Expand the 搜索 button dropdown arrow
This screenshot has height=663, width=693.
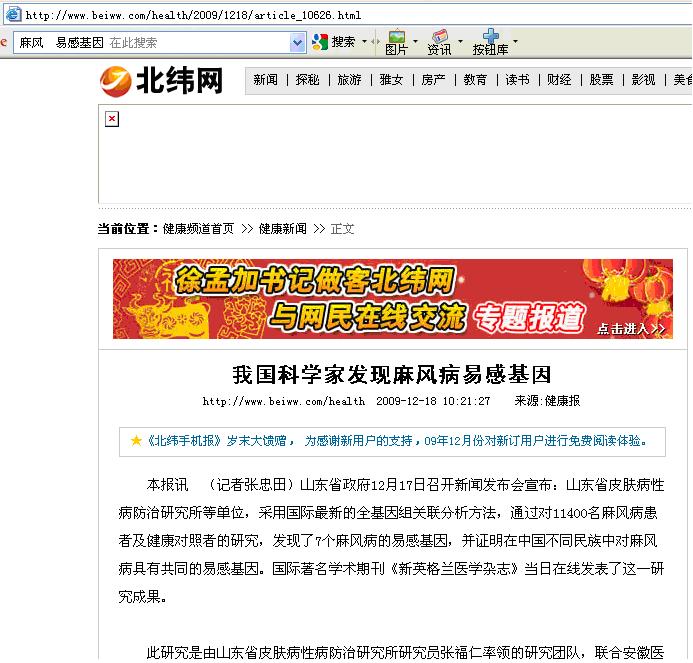[x=365, y=42]
